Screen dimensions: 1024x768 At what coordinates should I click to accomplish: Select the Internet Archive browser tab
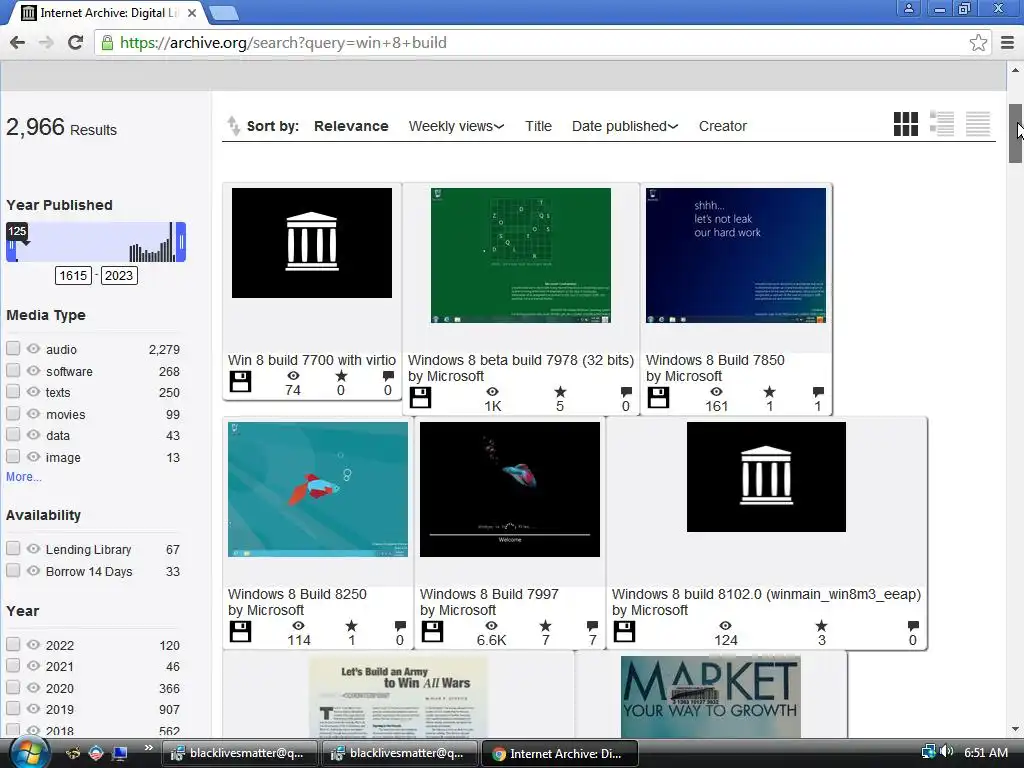[108, 12]
